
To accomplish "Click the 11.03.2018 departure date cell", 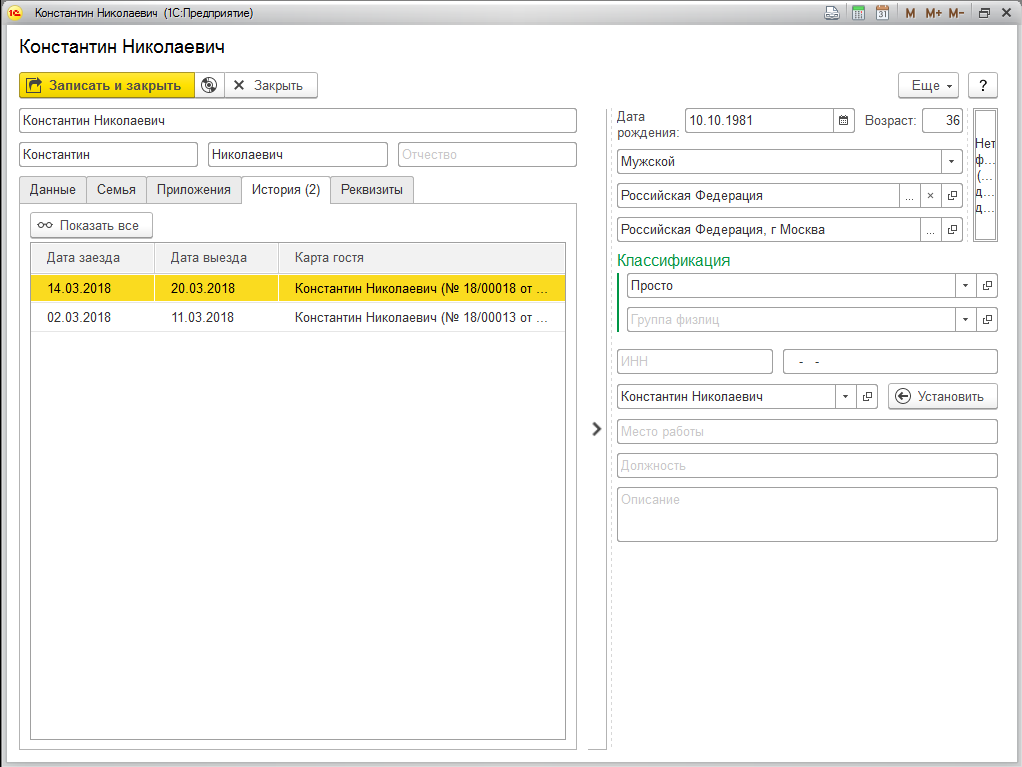I will click(216, 317).
